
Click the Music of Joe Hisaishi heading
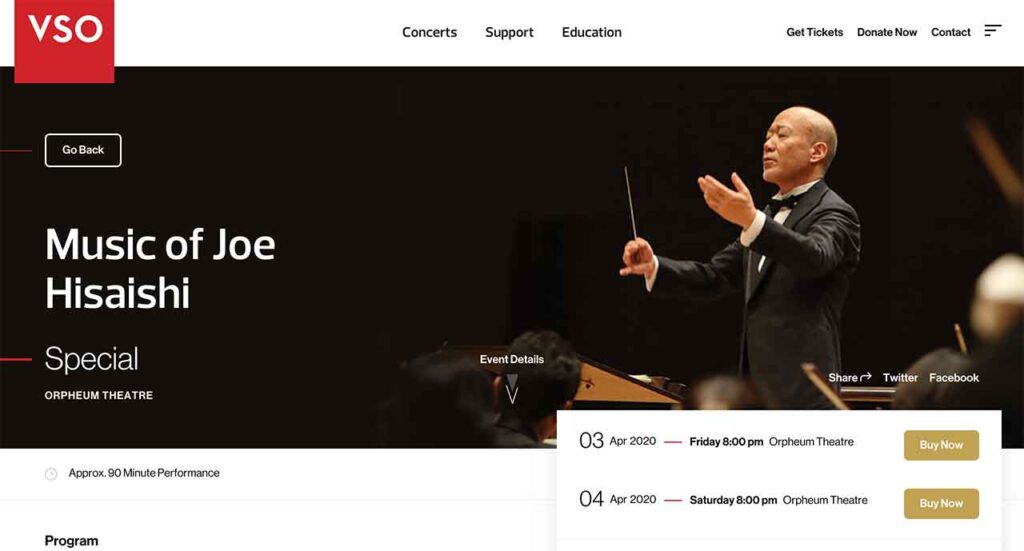point(160,268)
